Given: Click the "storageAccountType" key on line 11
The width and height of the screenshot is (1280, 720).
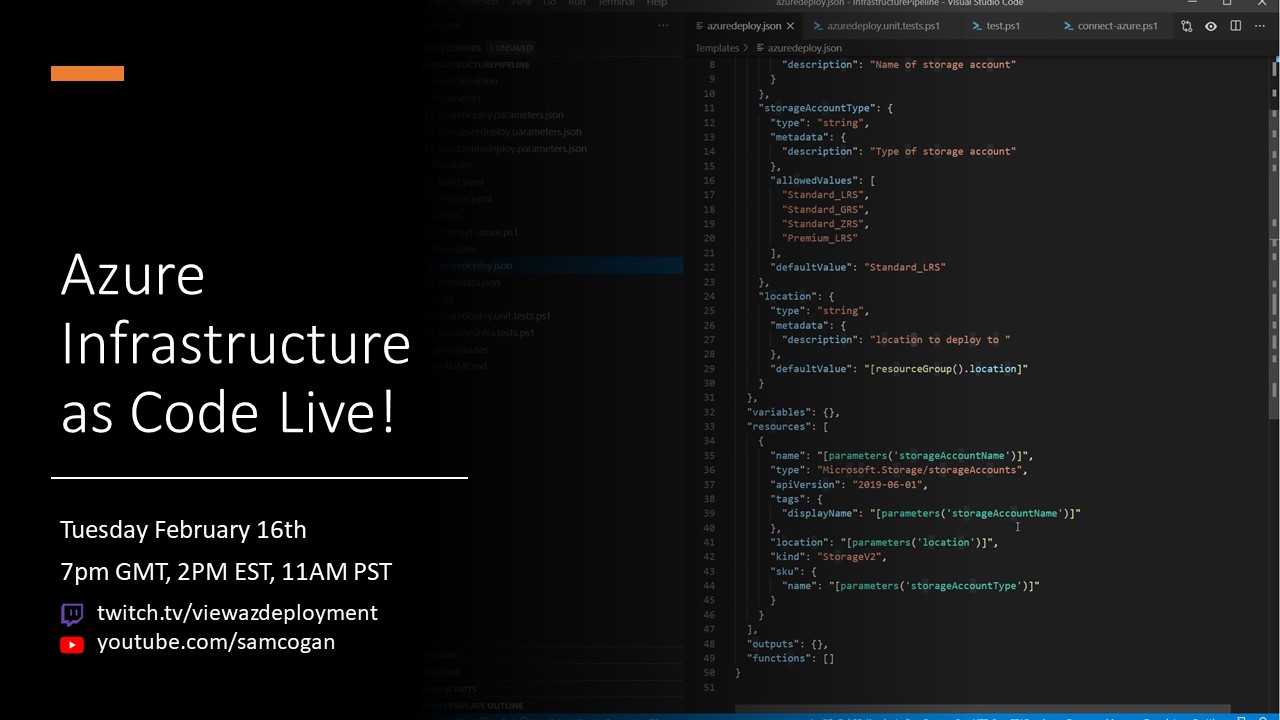Looking at the screenshot, I should point(817,108).
